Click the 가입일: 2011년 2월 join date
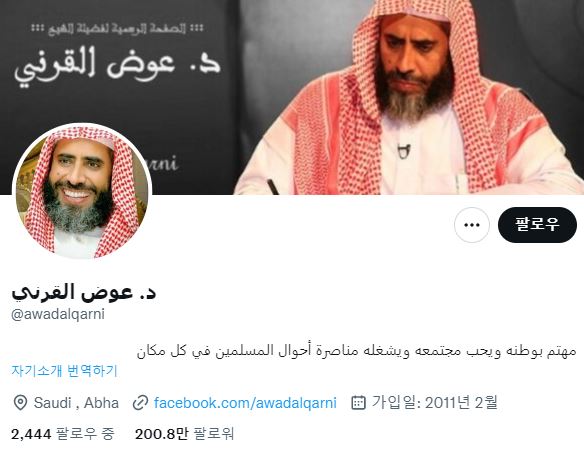Screen dimensions: 584x457 [435, 403]
